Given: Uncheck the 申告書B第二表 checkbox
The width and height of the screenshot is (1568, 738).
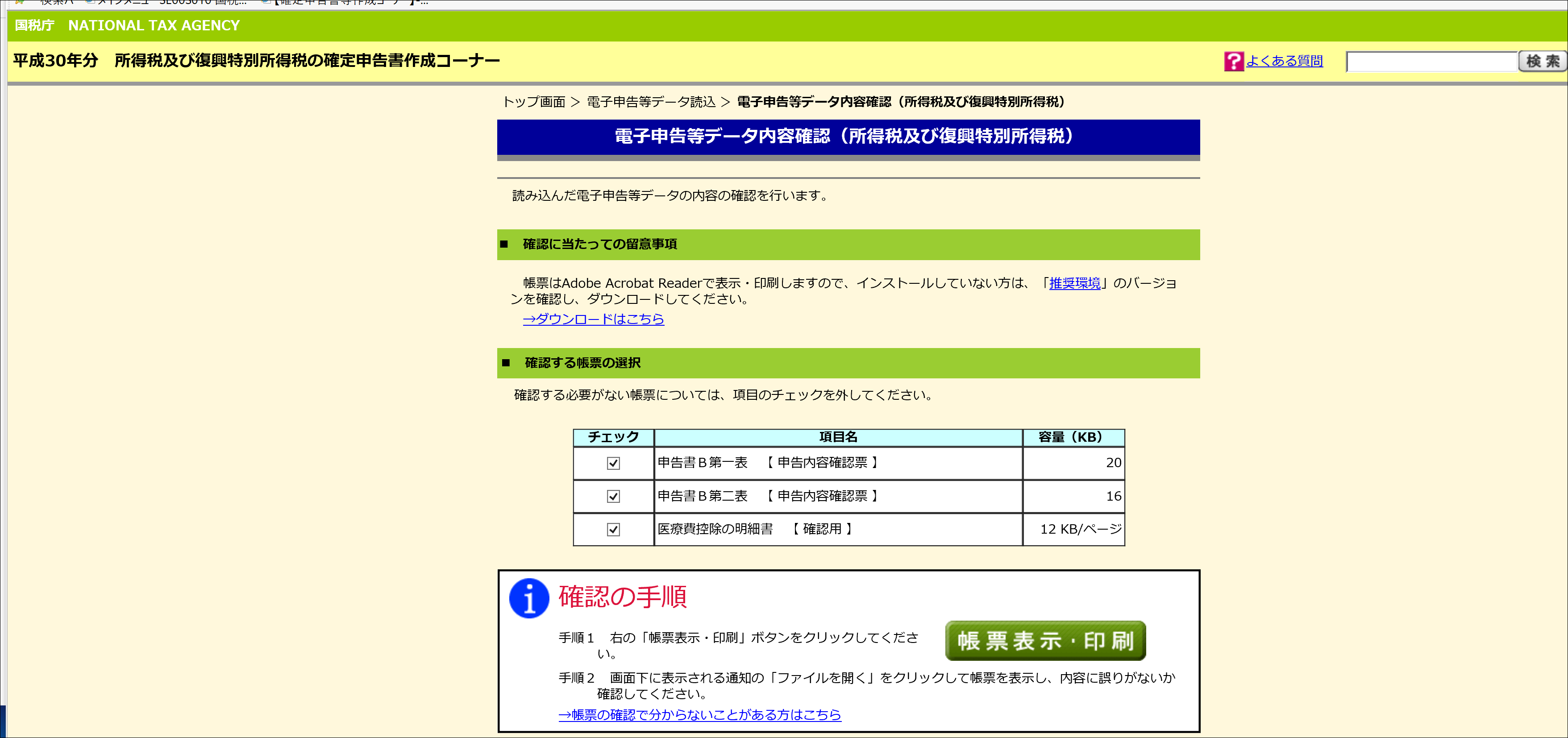Looking at the screenshot, I should (x=613, y=497).
